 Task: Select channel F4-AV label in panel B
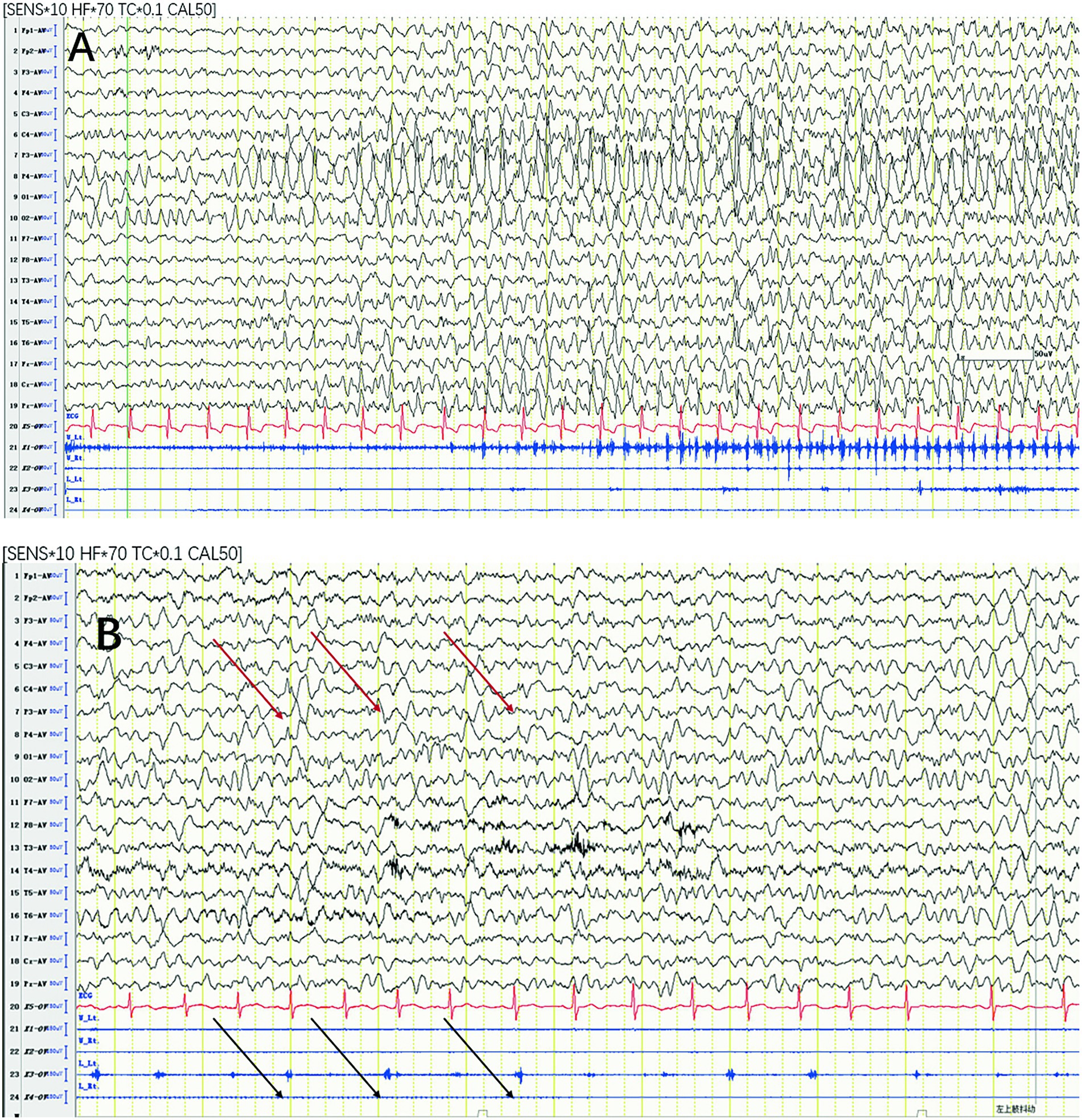pyautogui.click(x=35, y=644)
